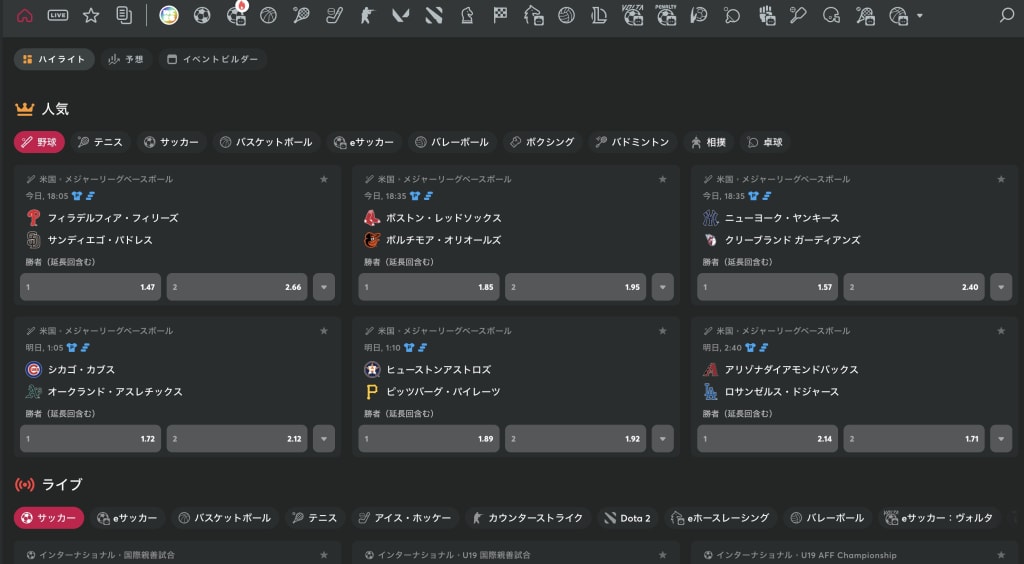Viewport: 1024px width, 564px height.
Task: Select the eHorse racing icon
Action: 534,15
